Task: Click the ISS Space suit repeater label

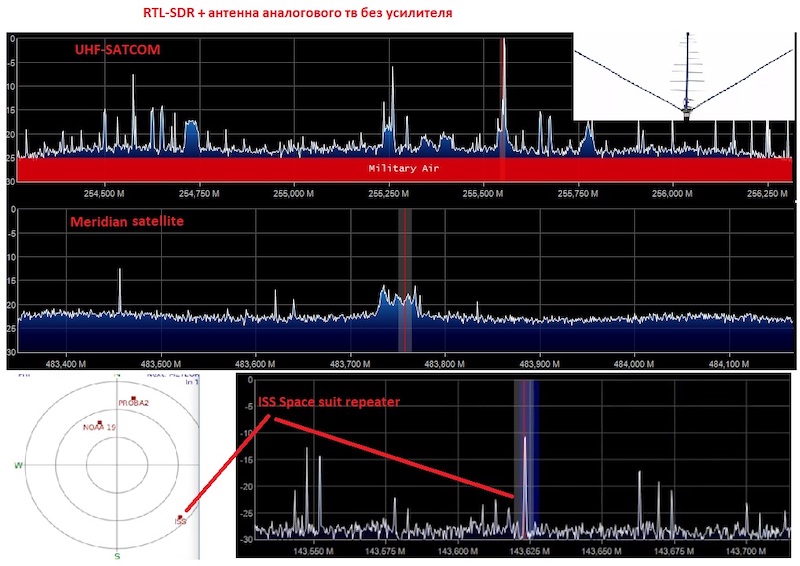Action: (x=329, y=402)
